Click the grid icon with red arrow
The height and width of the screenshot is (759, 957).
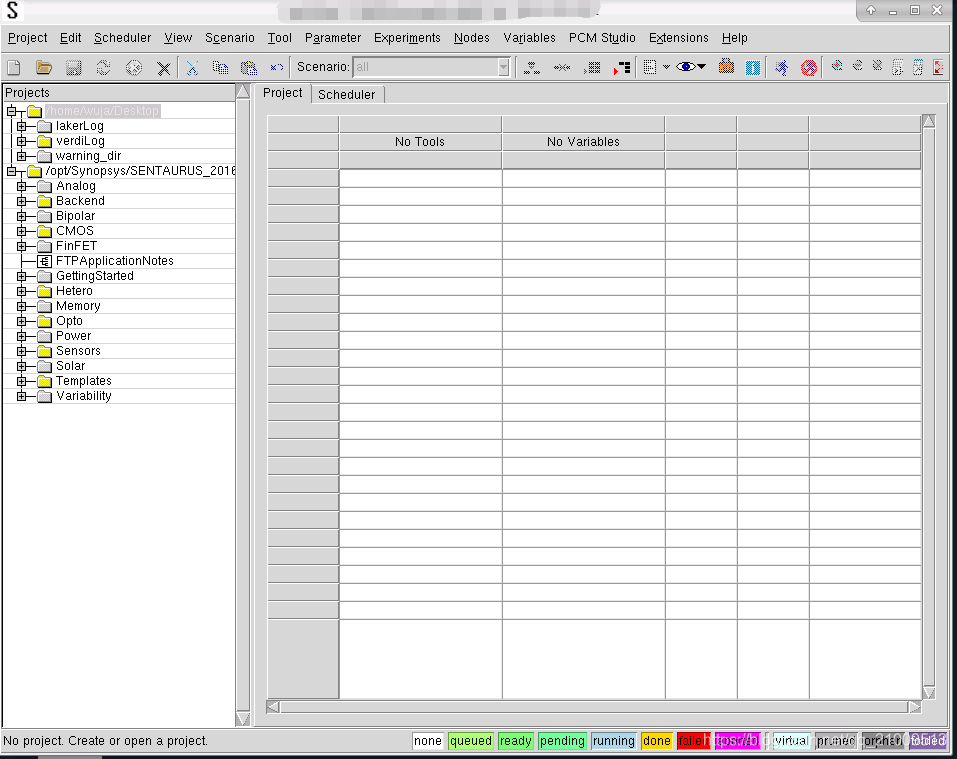click(x=592, y=67)
